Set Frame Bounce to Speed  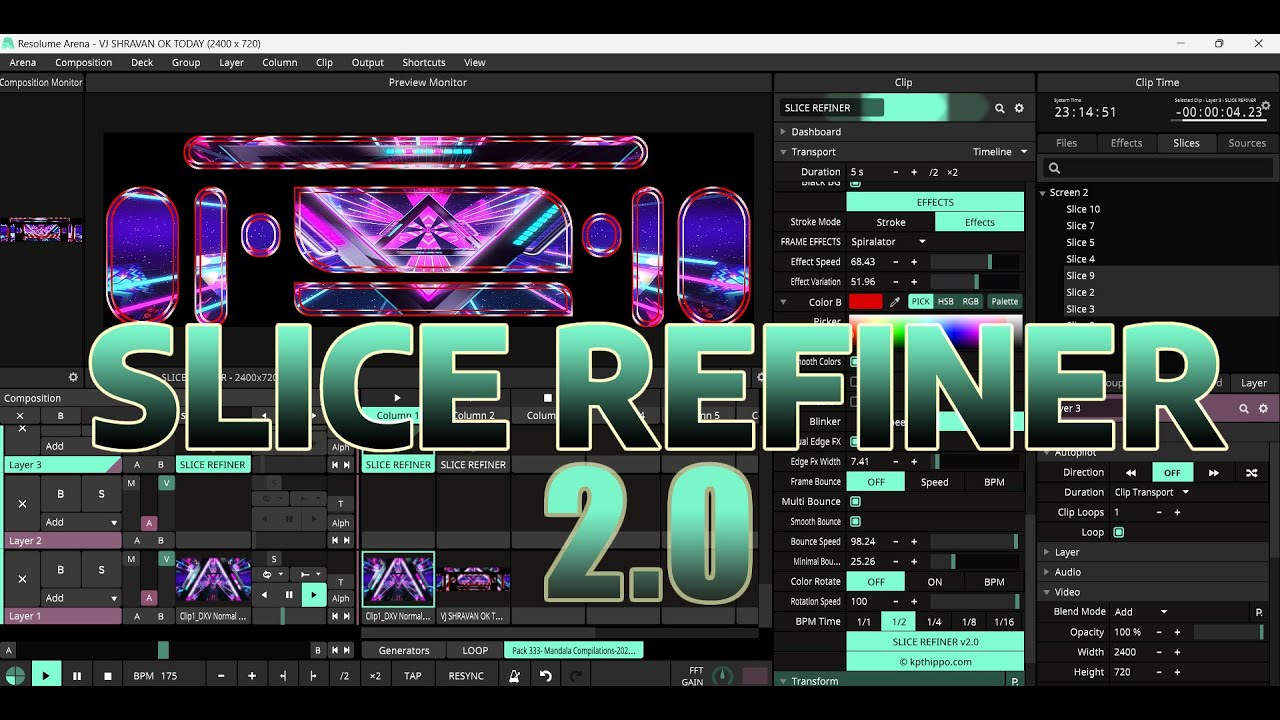pyautogui.click(x=934, y=482)
